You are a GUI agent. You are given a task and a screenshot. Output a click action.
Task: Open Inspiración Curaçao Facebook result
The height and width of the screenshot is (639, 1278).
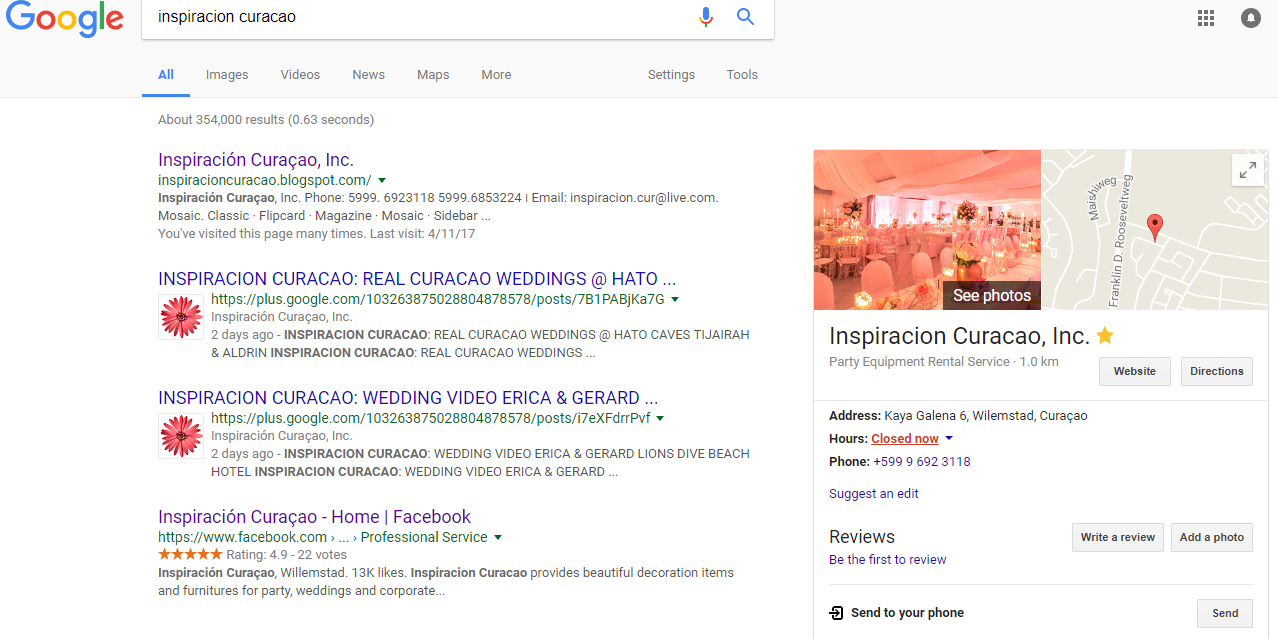tap(314, 517)
